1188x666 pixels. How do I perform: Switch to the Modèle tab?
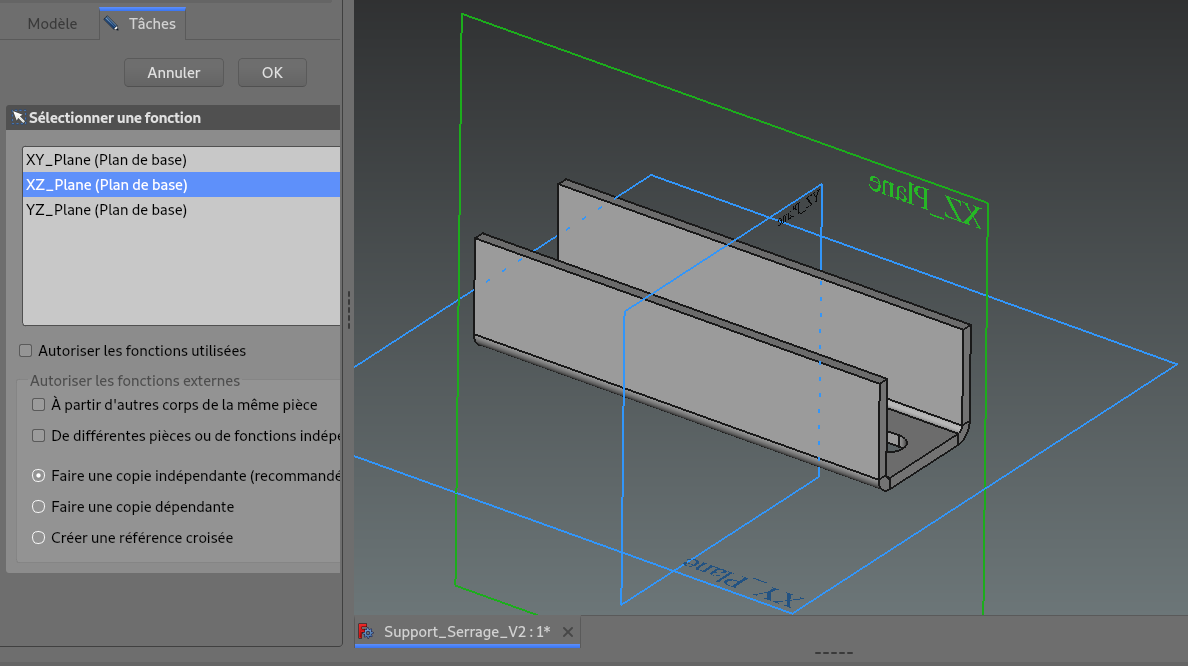[52, 24]
